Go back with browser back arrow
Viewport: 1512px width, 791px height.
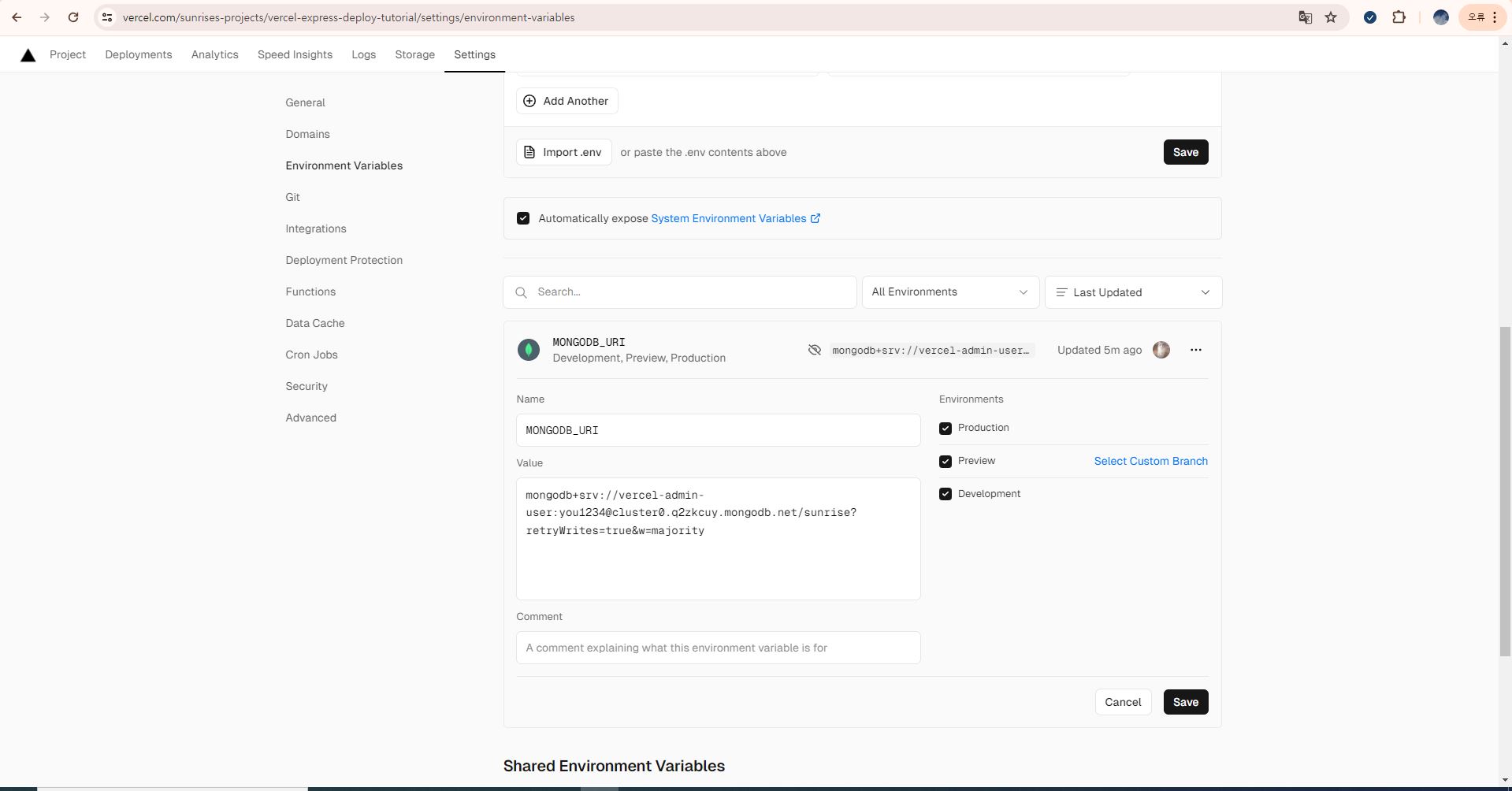pos(17,17)
